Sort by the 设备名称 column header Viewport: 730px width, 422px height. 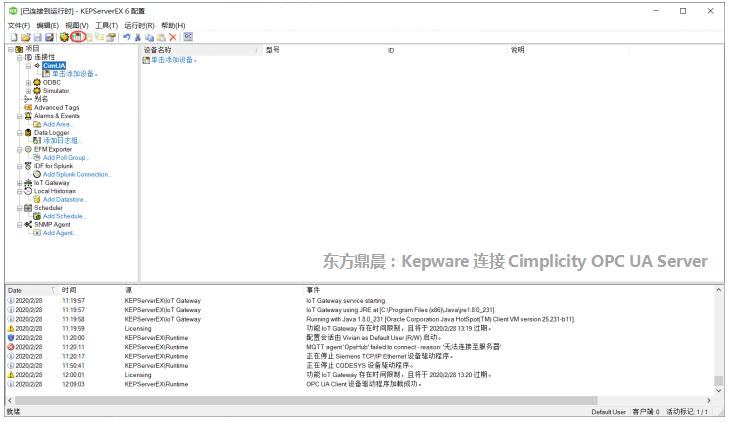click(x=200, y=50)
